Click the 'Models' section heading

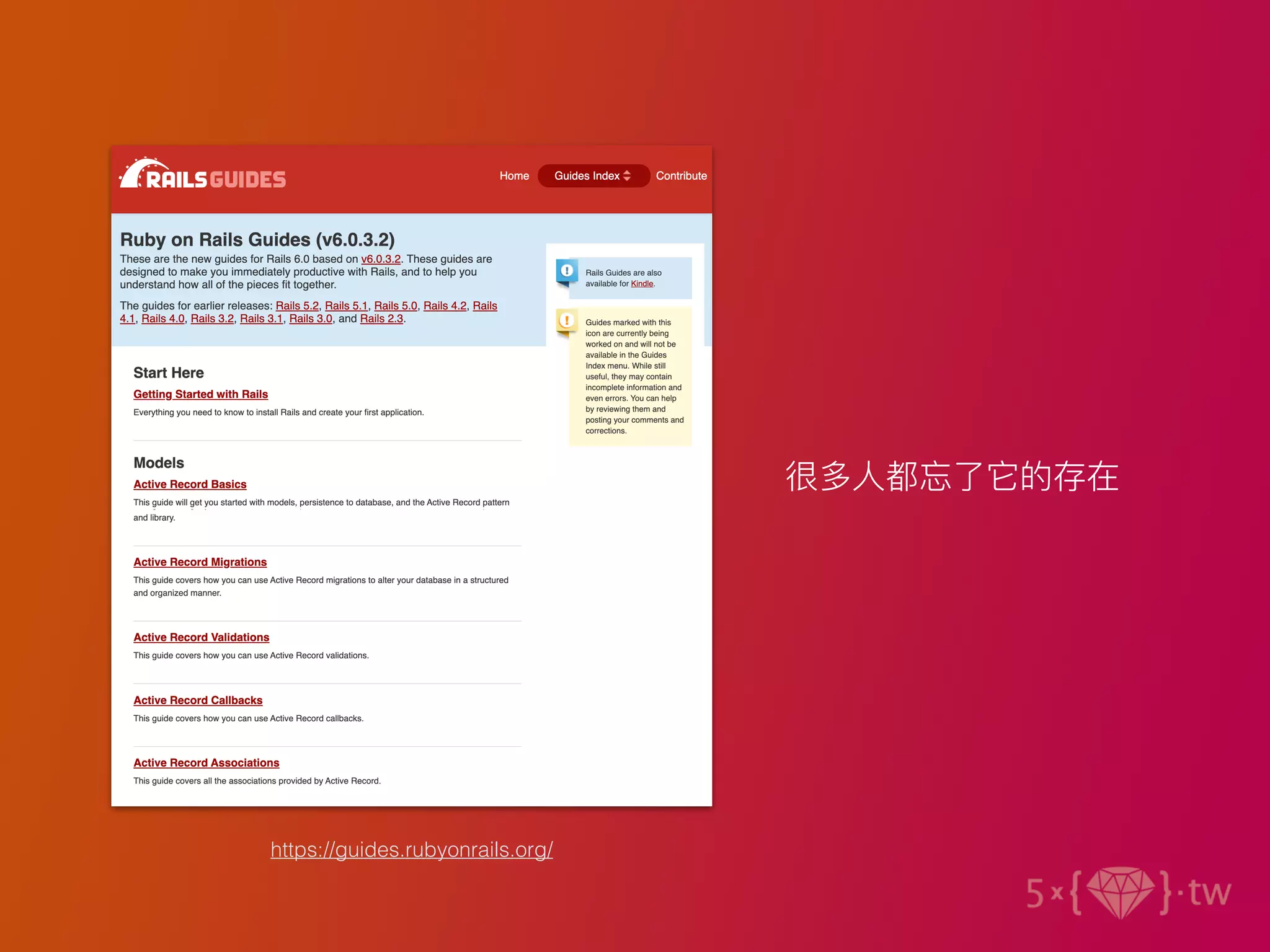(159, 463)
